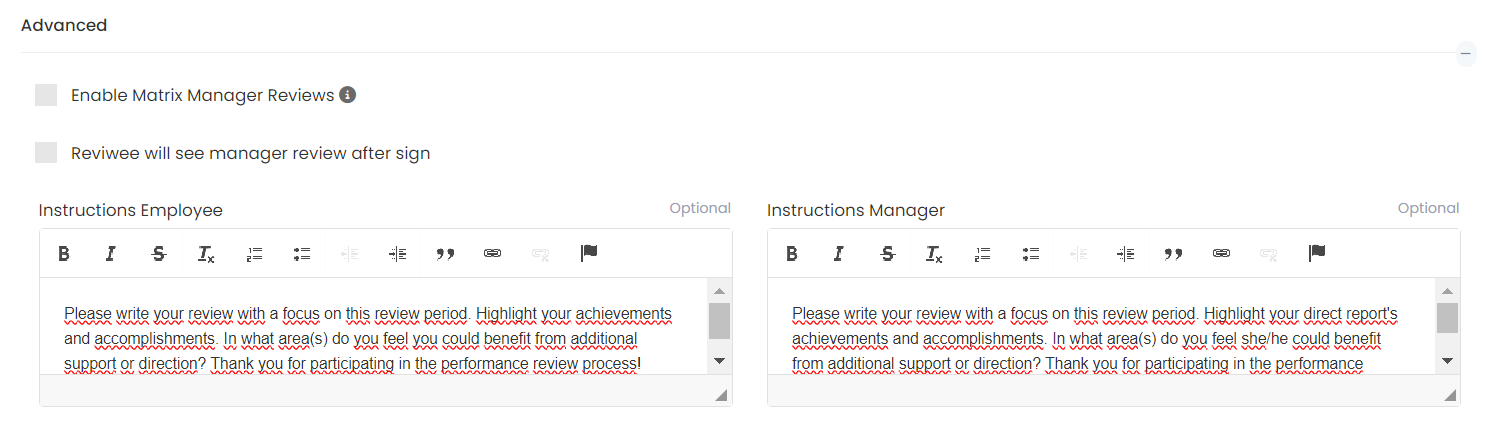Increase indent in Instructions Manager editor

coord(1126,254)
